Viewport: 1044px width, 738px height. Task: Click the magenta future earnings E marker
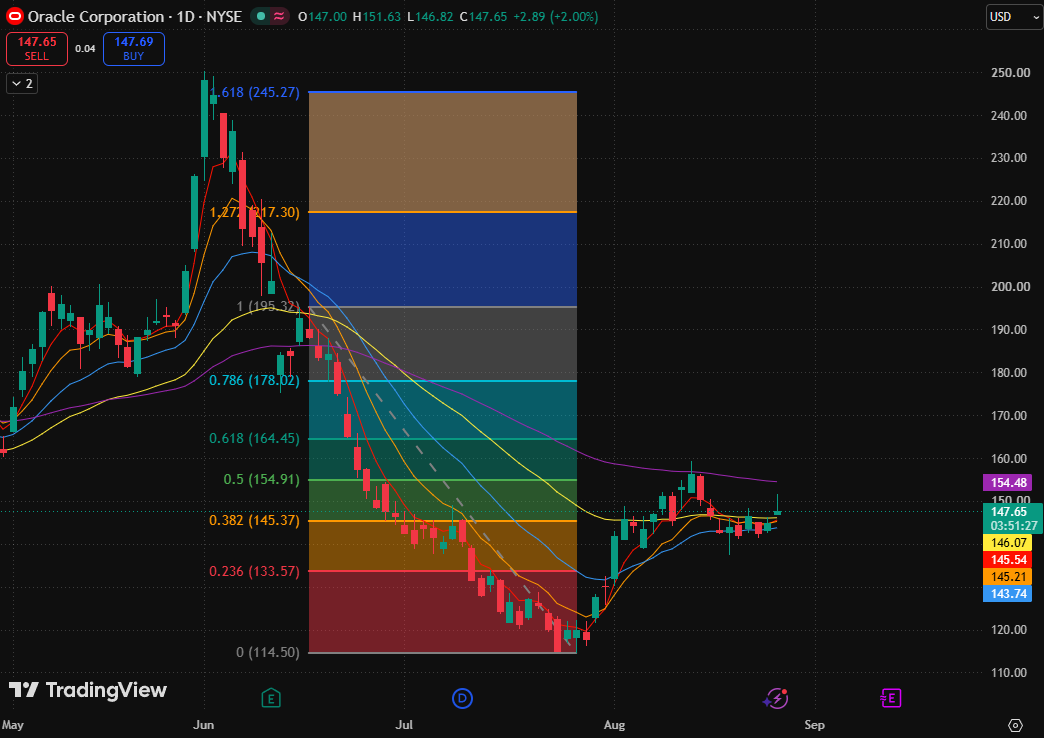pos(891,698)
